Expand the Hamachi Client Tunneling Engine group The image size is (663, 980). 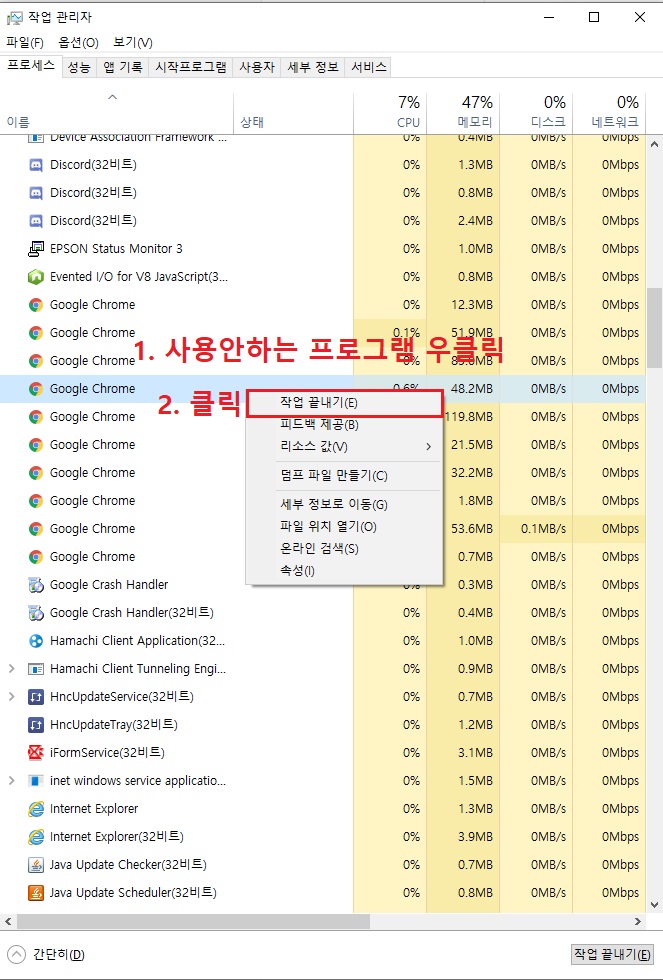(11, 669)
